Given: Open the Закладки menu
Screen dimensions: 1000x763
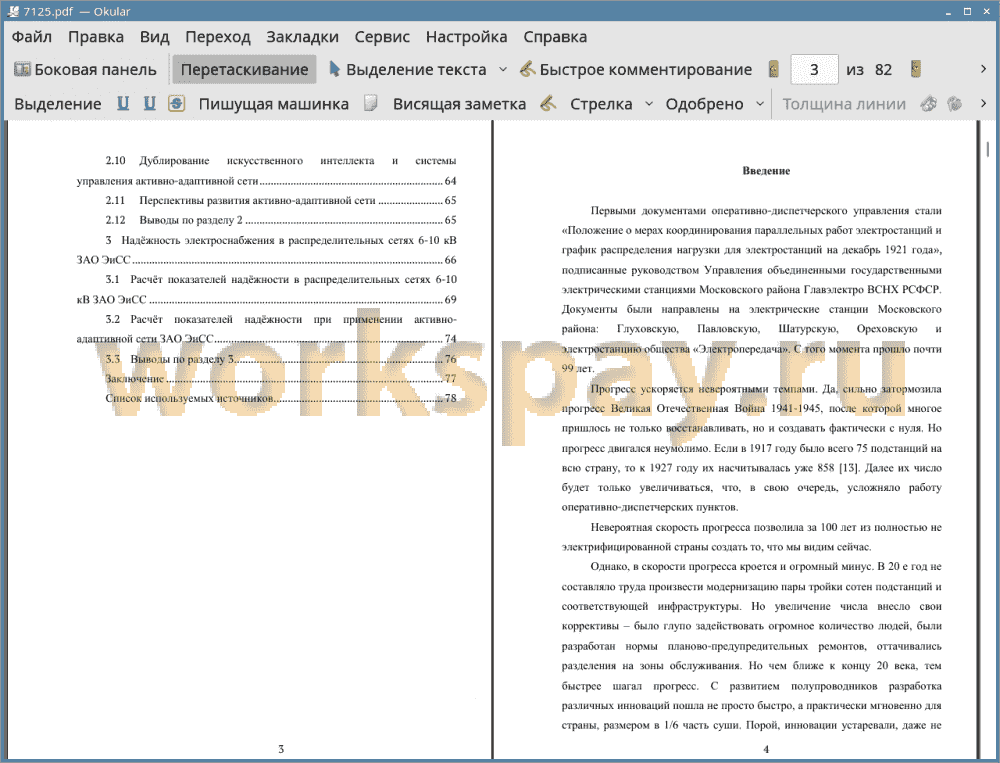Looking at the screenshot, I should pos(302,37).
